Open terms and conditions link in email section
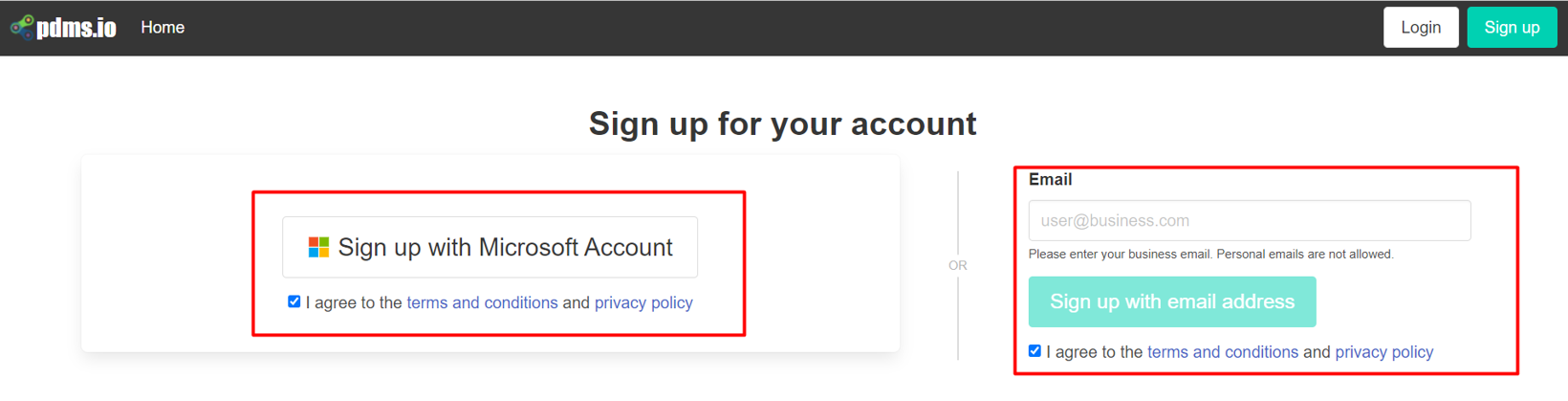Viewport: 1568px width, 401px height. (x=1222, y=352)
